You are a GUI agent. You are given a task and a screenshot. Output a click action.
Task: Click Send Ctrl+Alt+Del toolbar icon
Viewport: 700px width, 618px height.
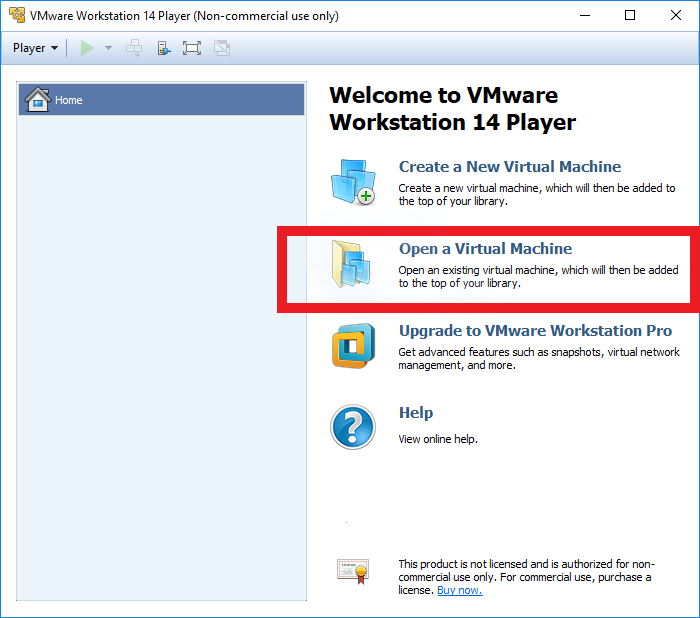pyautogui.click(x=134, y=48)
